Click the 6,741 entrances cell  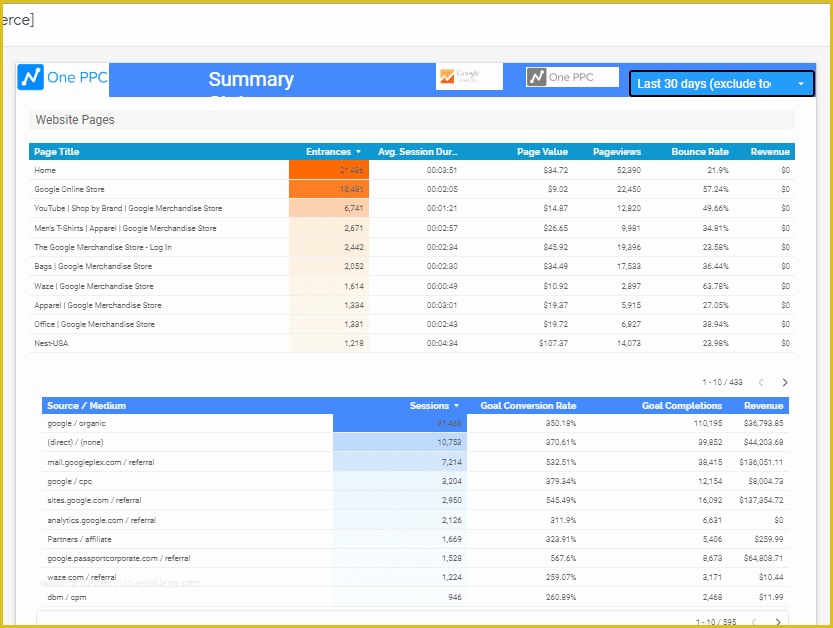329,208
